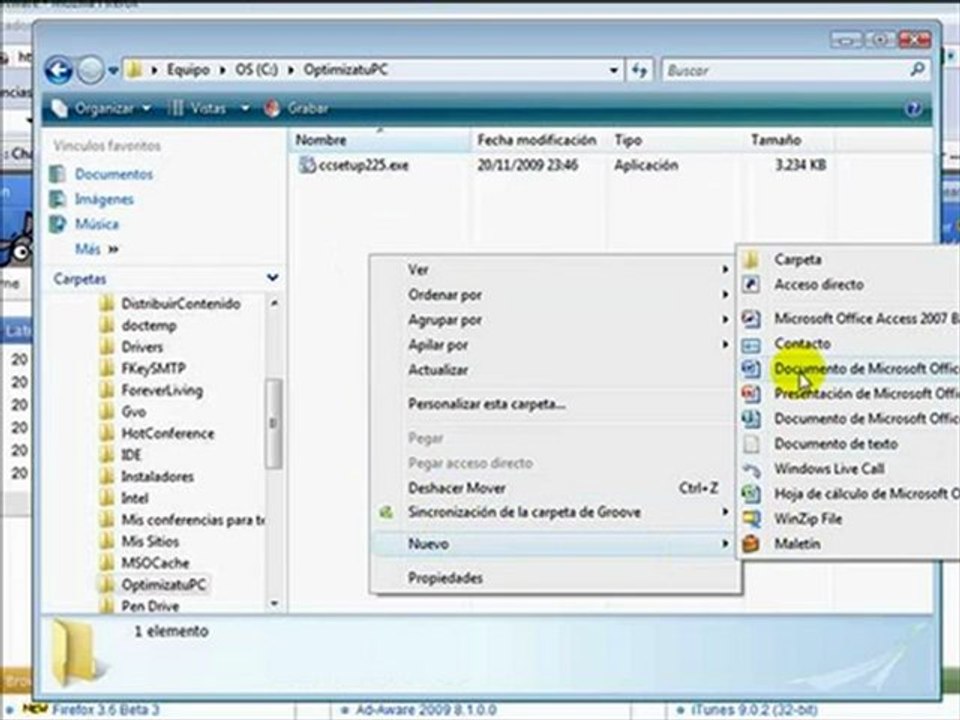Open the Ver submenu in context menu
Screen dimensions: 960x720
(x=555, y=269)
